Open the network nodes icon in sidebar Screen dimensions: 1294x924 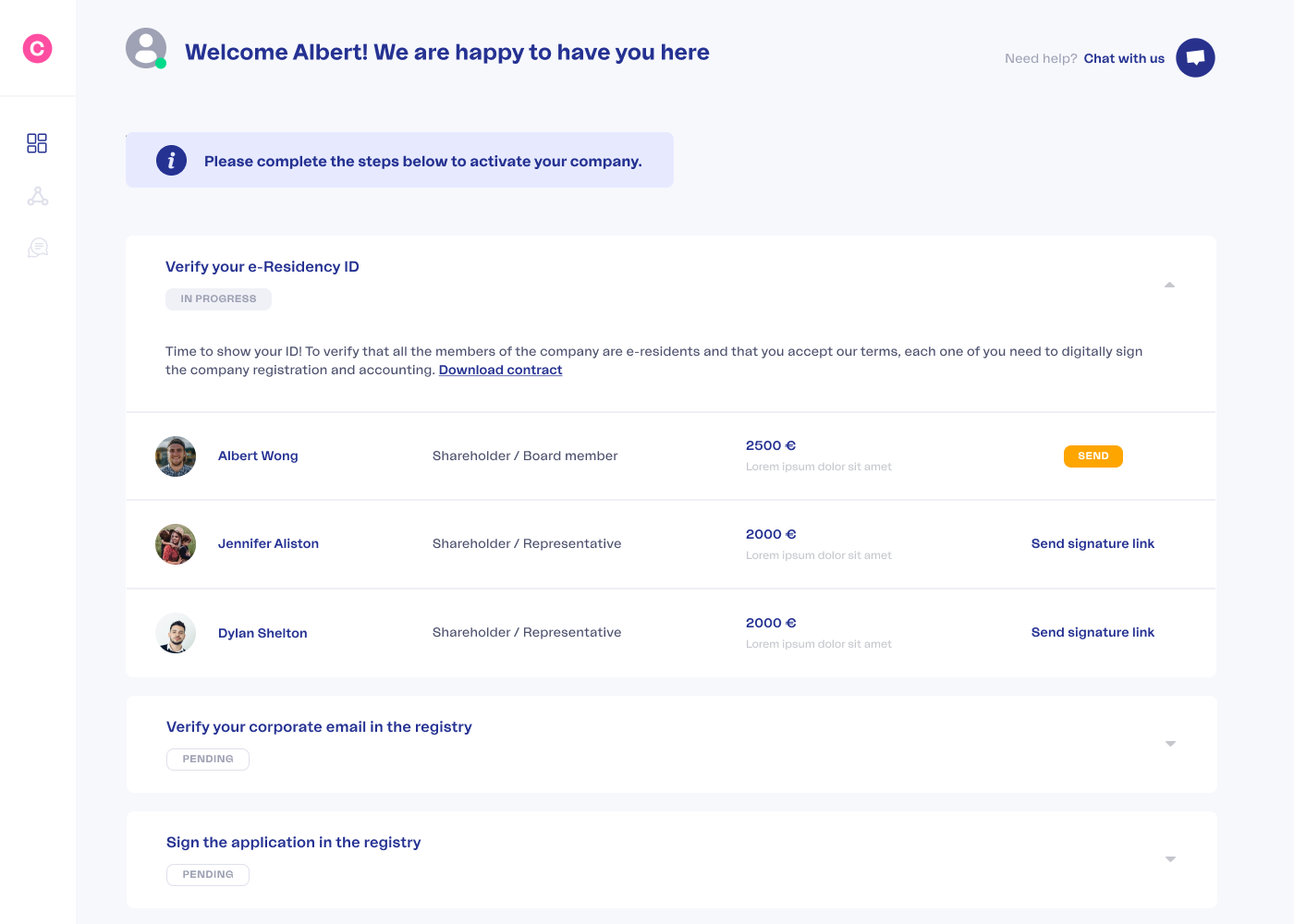click(38, 196)
